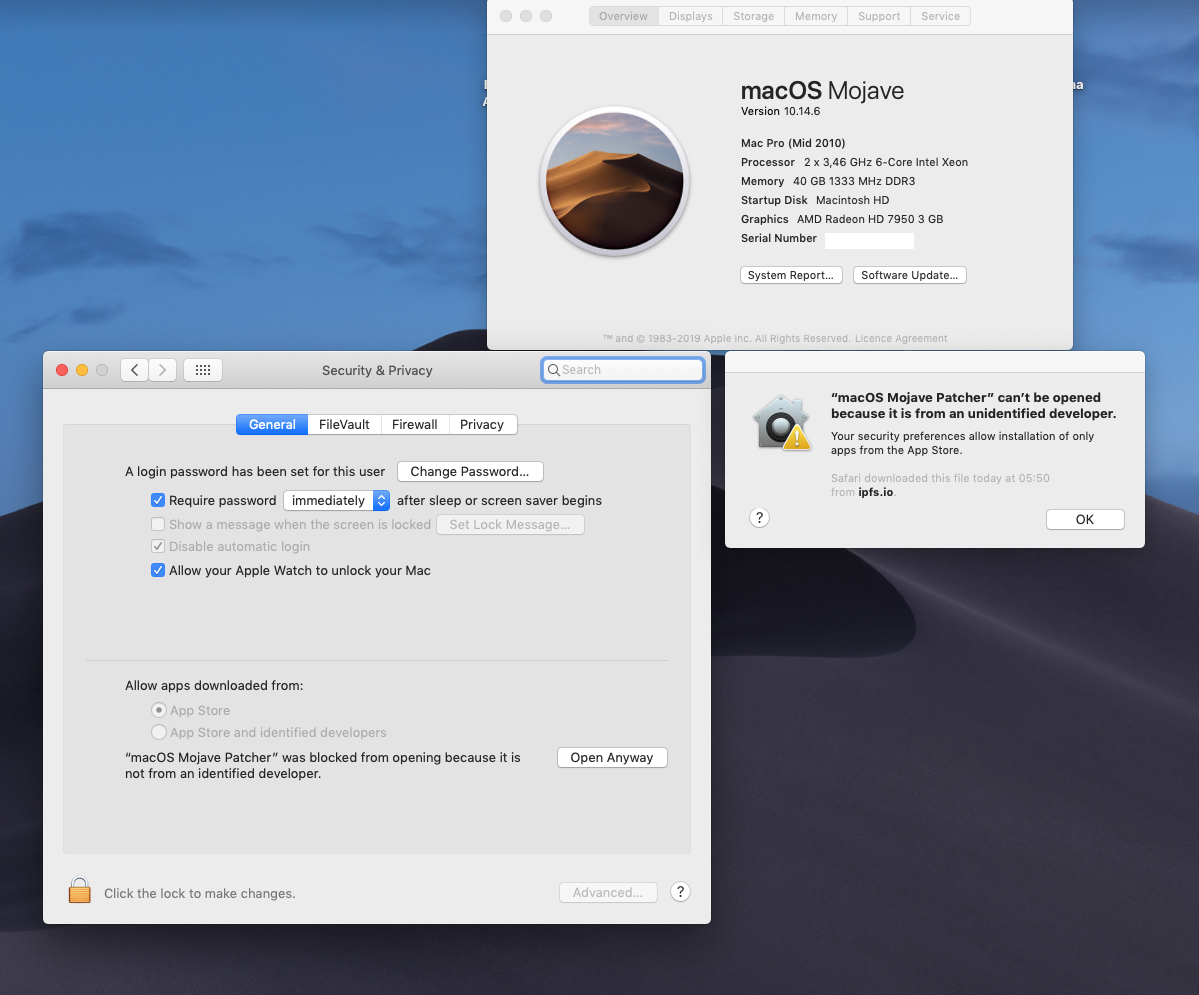Open Service tab in About This Mac
Viewport: 1199px width, 995px height.
941,16
